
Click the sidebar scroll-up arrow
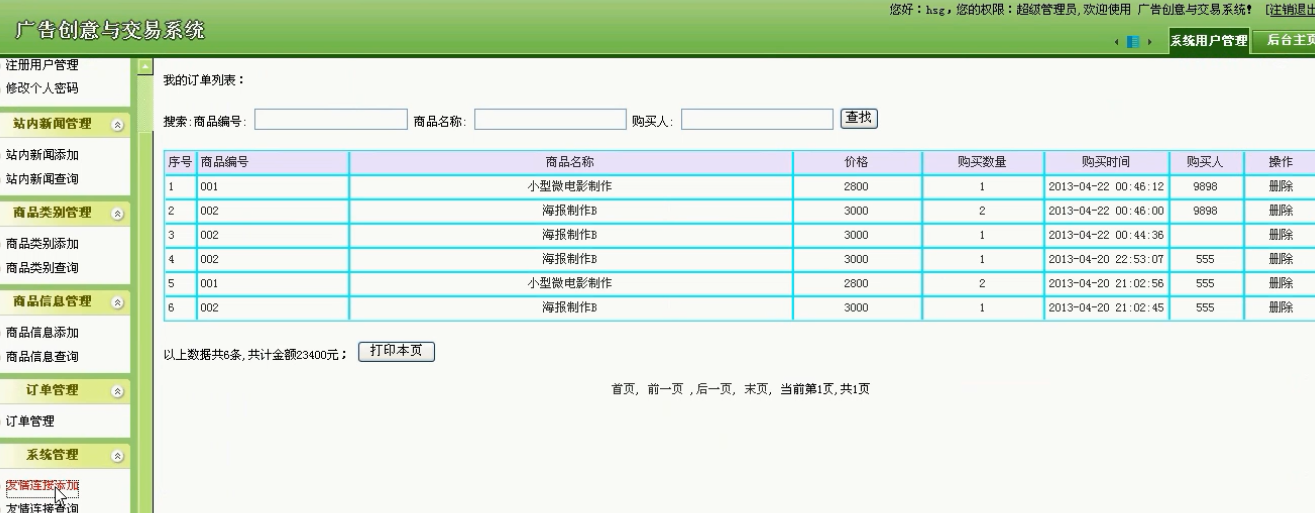[x=144, y=67]
